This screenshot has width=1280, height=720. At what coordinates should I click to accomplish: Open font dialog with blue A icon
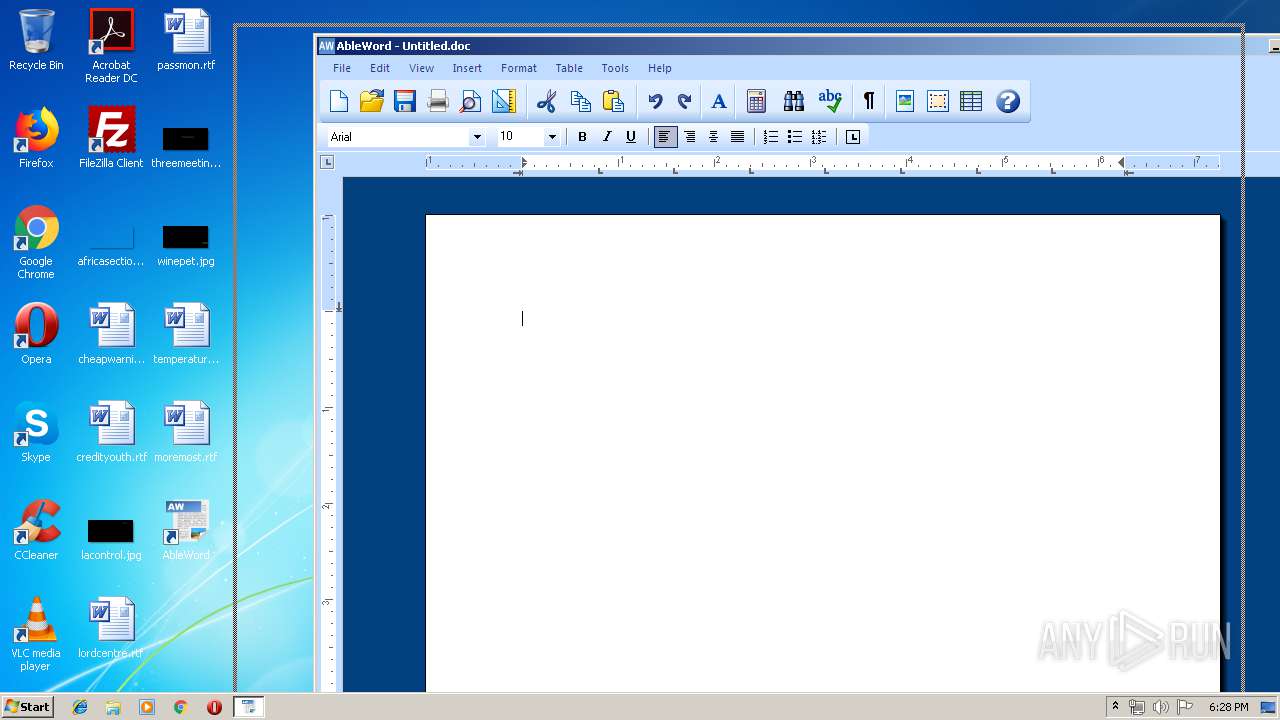click(x=718, y=101)
